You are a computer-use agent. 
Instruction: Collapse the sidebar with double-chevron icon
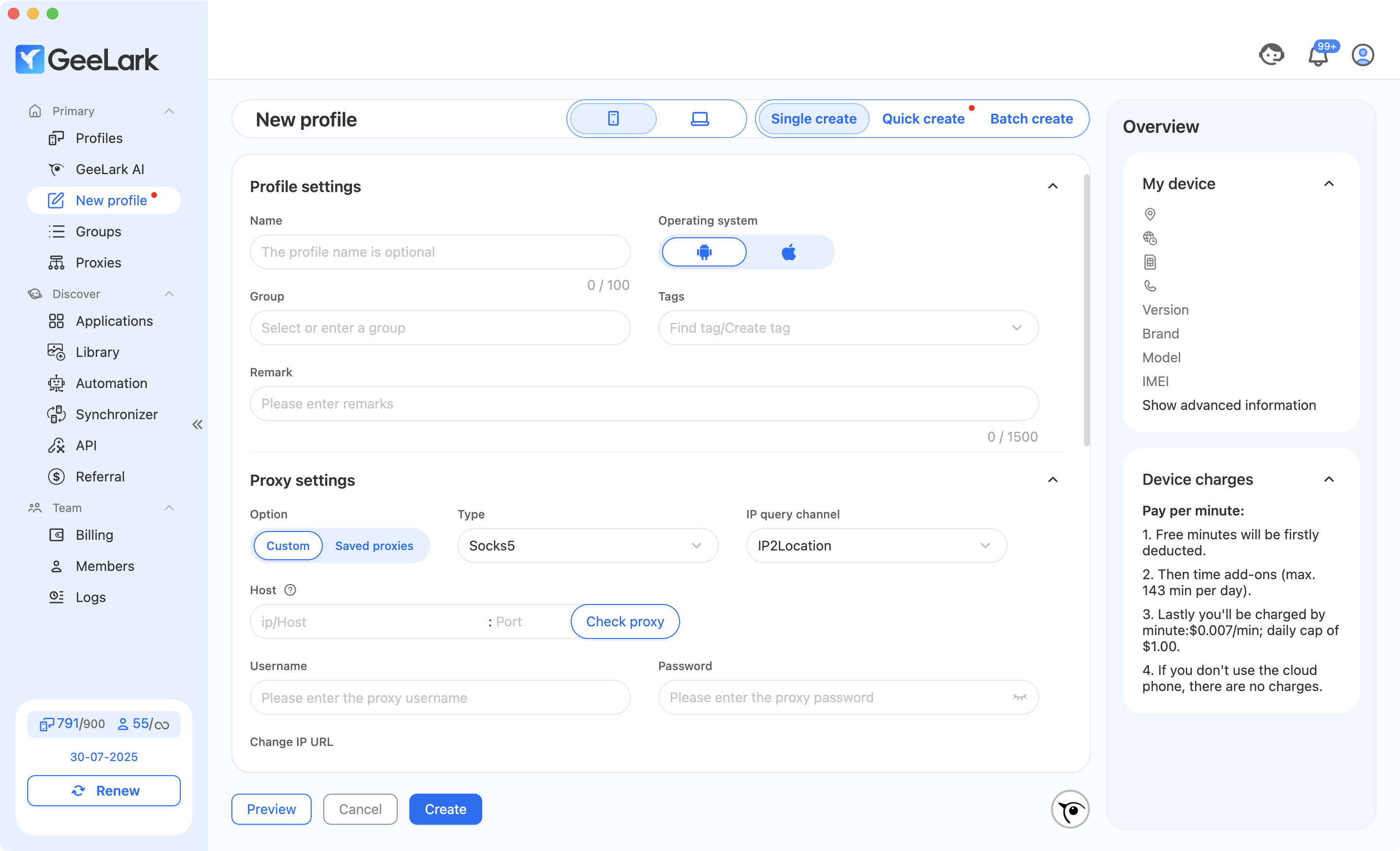197,424
